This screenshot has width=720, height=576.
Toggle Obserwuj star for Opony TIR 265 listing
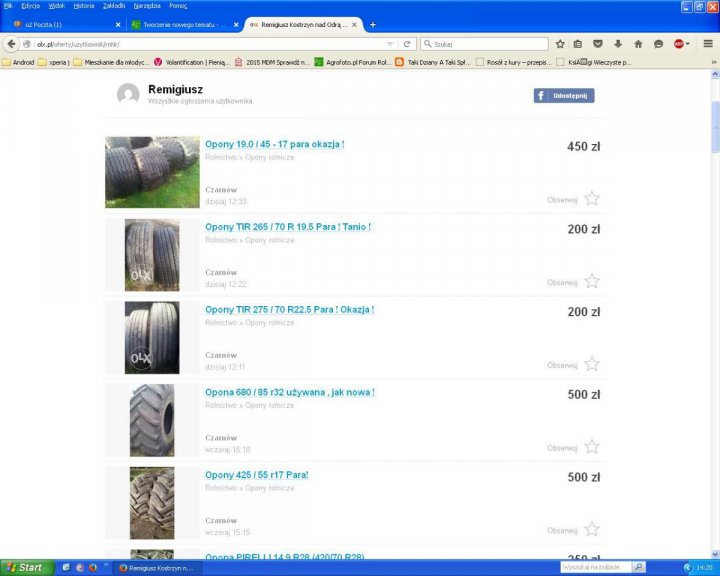(x=592, y=281)
